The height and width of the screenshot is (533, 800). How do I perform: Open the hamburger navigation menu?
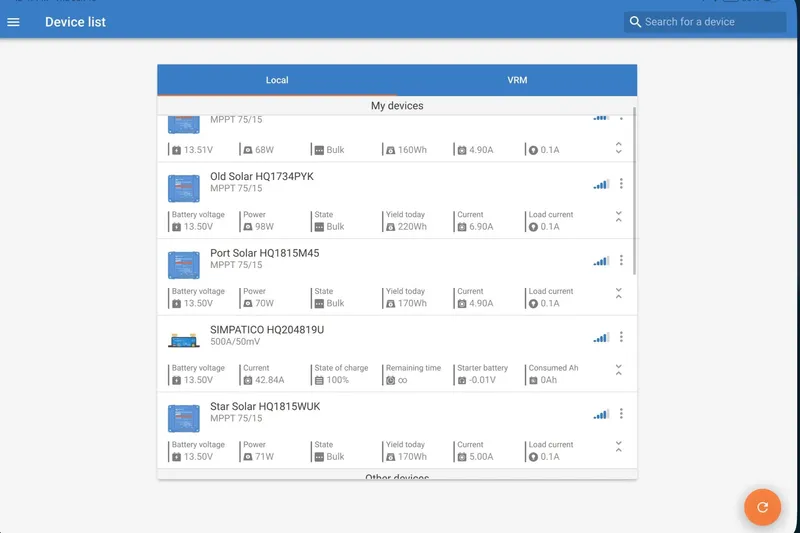coord(14,22)
